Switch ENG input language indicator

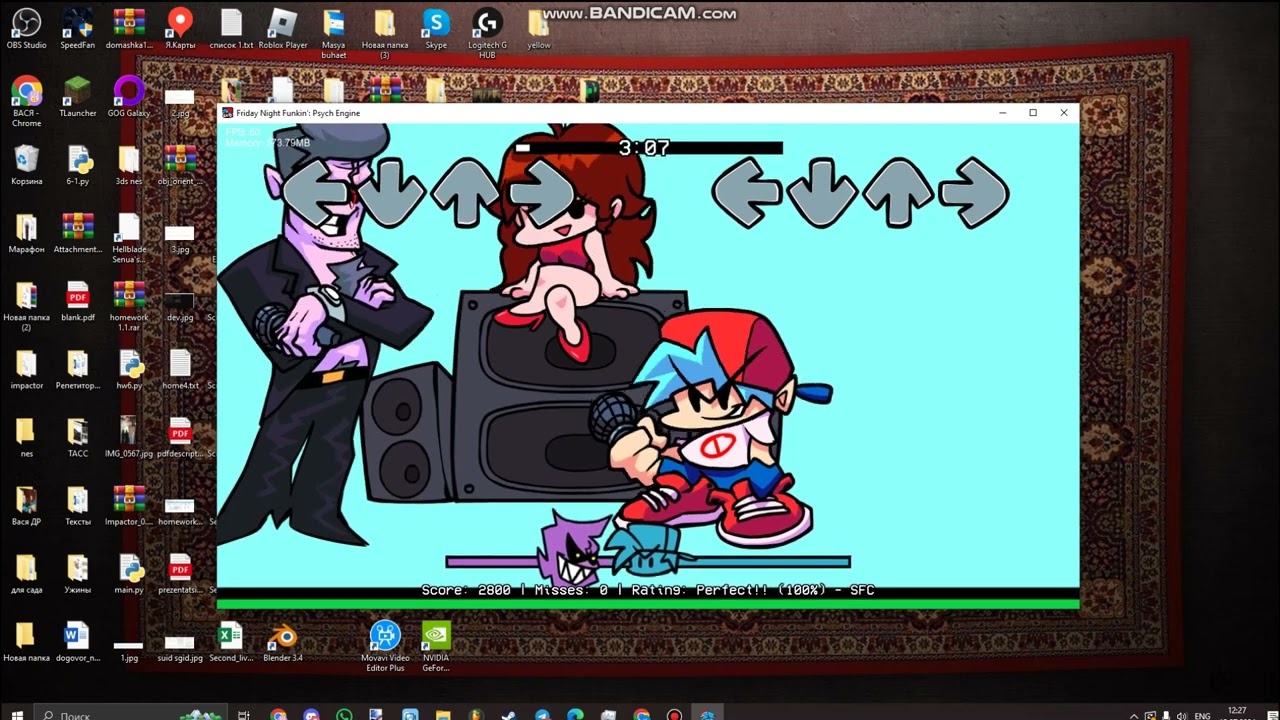[1203, 716]
